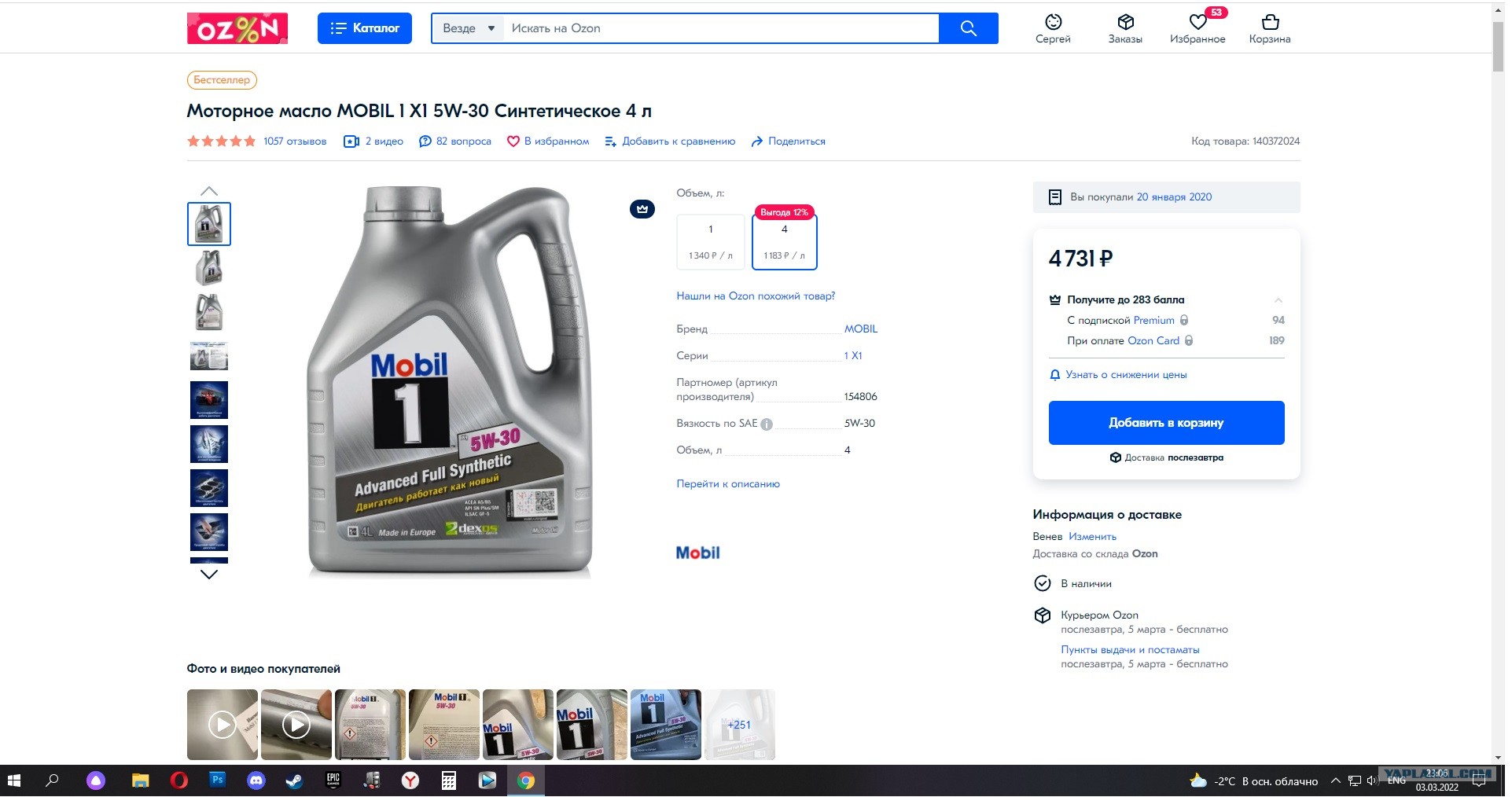Click Изменить delivery city link
The width and height of the screenshot is (1512, 797).
(1093, 537)
